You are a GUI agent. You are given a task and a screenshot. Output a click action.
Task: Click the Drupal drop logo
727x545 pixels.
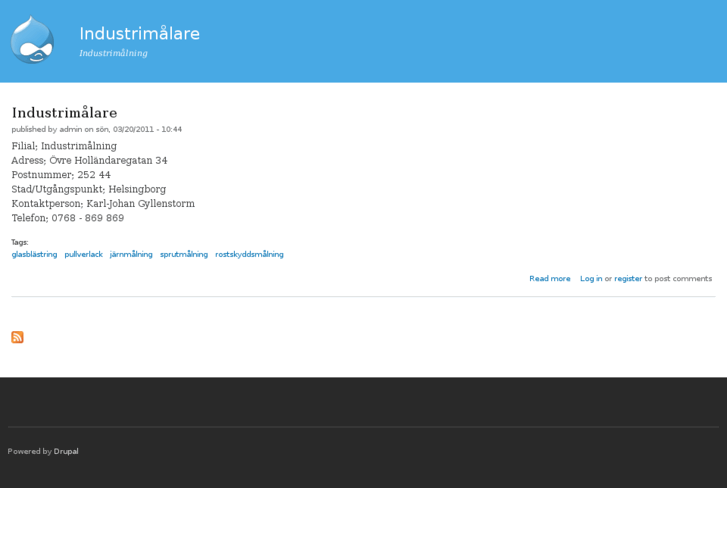32,40
